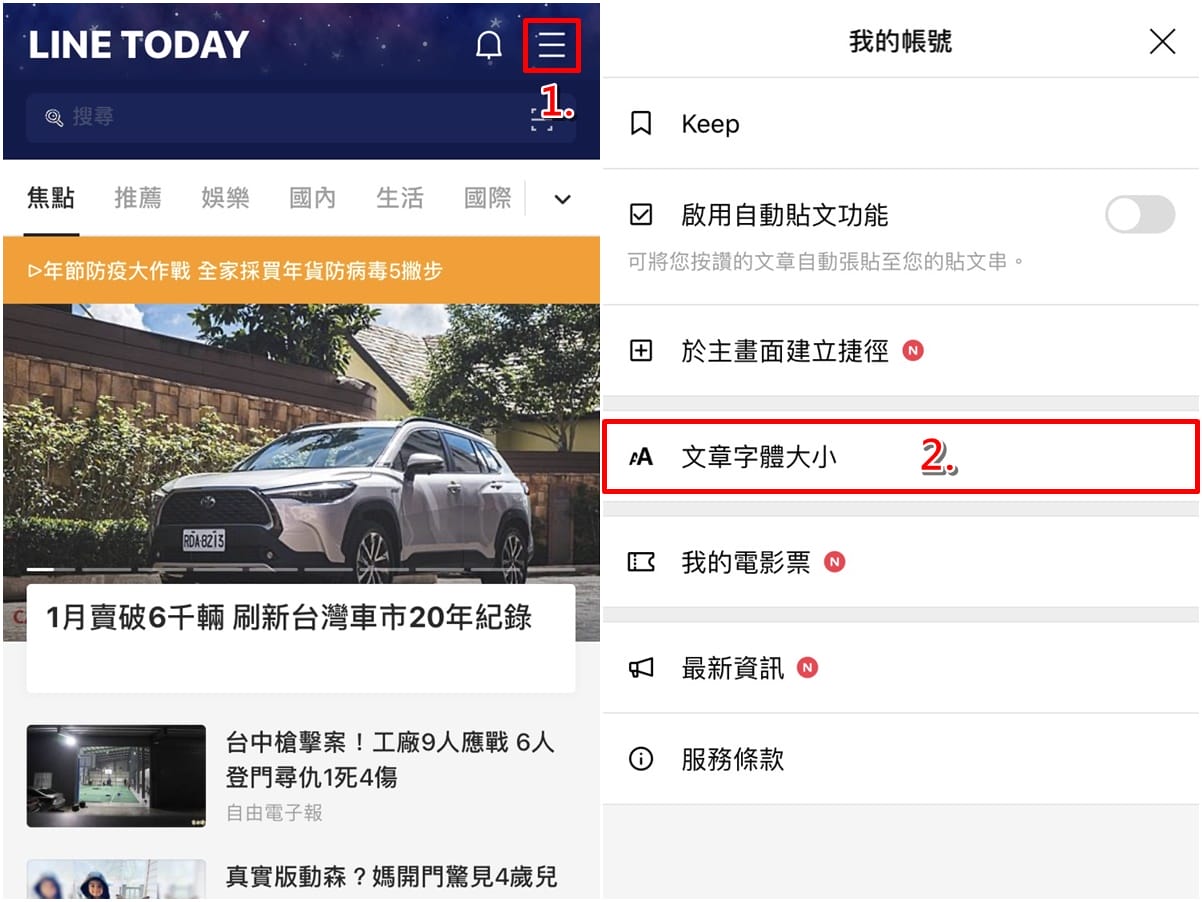Click the LINE TODAY logo
This screenshot has width=1202, height=902.
pos(138,45)
